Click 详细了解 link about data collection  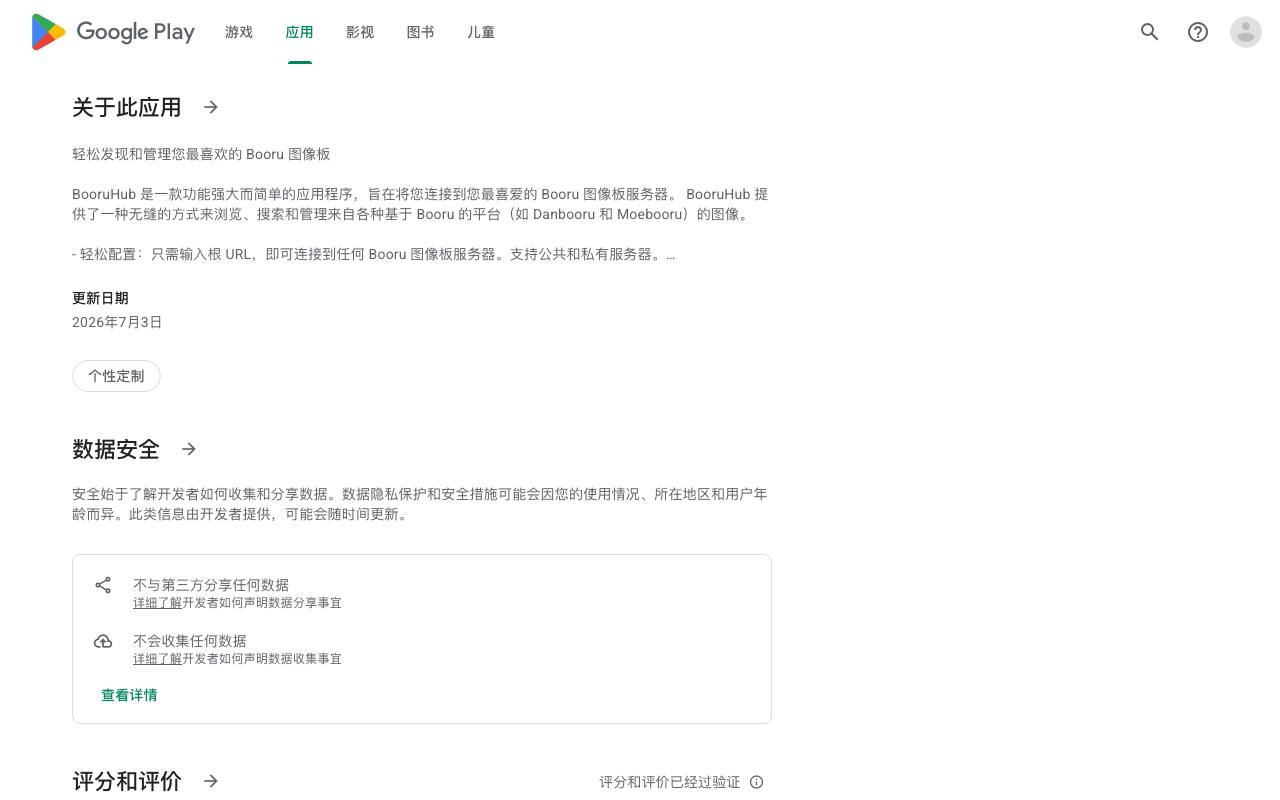(157, 659)
